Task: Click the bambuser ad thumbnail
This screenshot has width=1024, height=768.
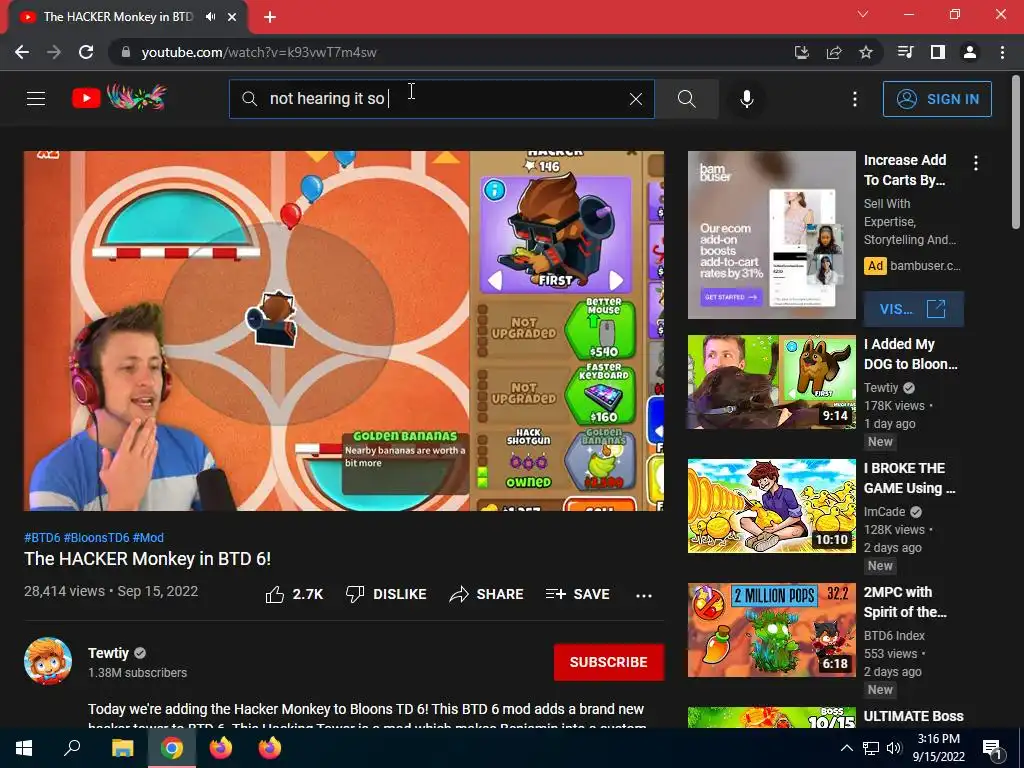Action: pos(771,235)
